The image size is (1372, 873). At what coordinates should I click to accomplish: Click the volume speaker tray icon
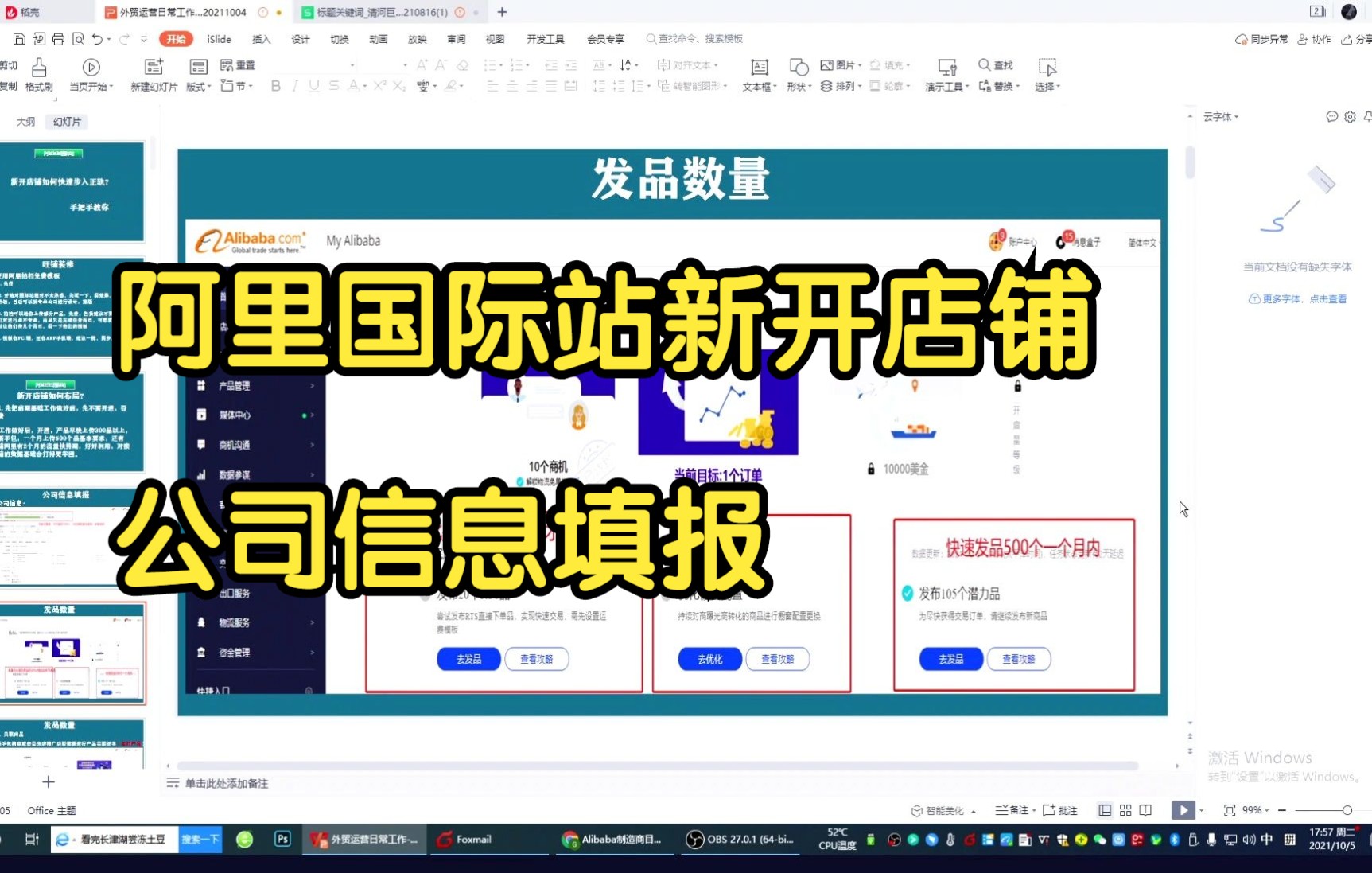(x=1248, y=840)
